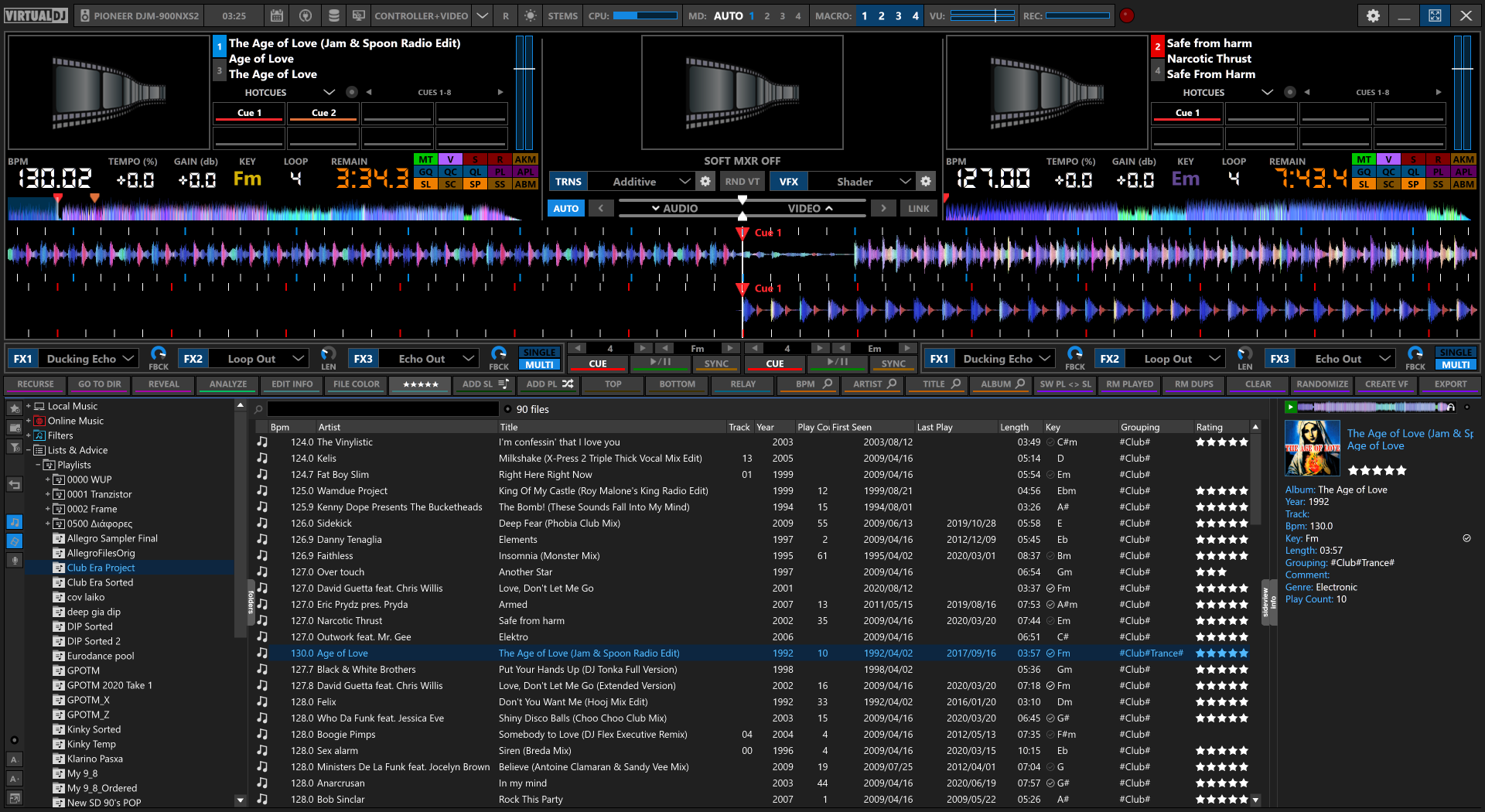The image size is (1485, 812).
Task: Open the calendar icon in top bar
Action: click(x=277, y=15)
